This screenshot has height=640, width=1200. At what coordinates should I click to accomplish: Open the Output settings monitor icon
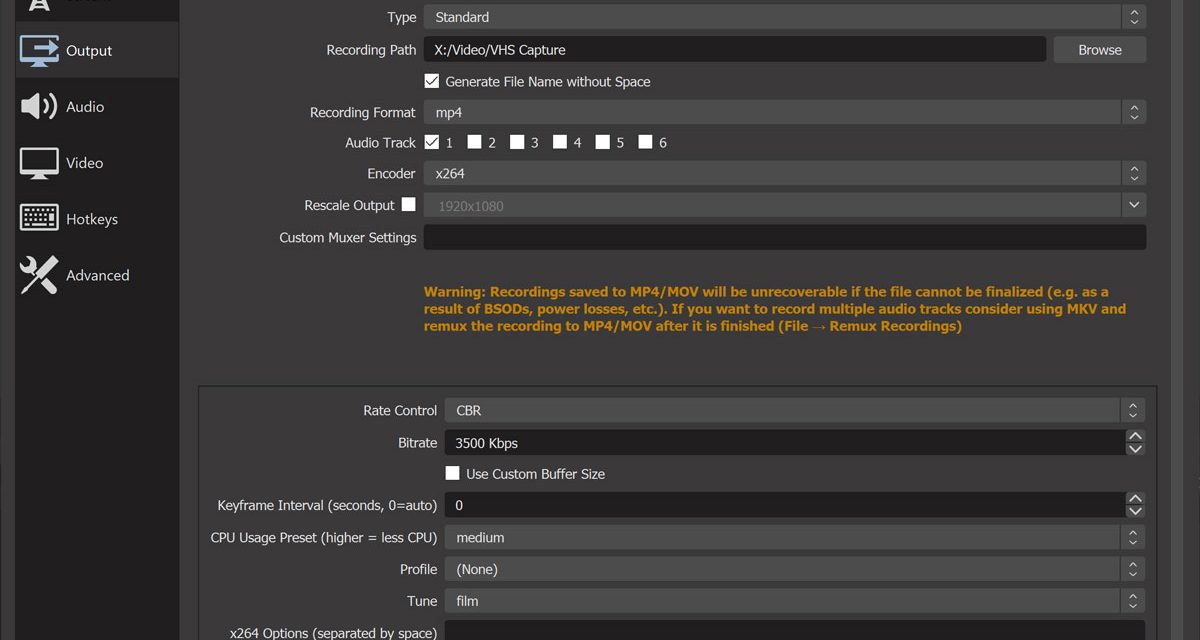click(x=39, y=51)
